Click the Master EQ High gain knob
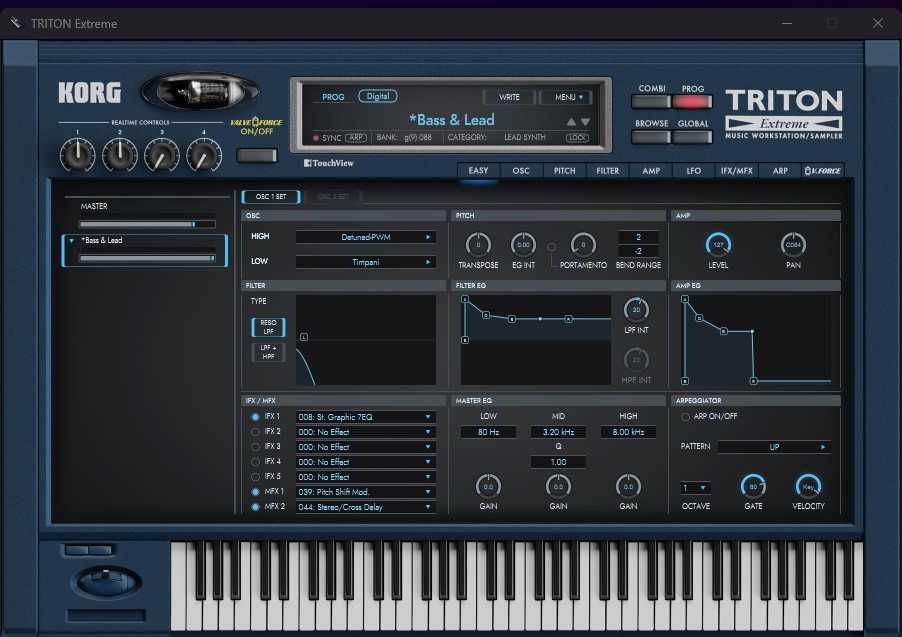Image resolution: width=902 pixels, height=637 pixels. click(x=628, y=487)
